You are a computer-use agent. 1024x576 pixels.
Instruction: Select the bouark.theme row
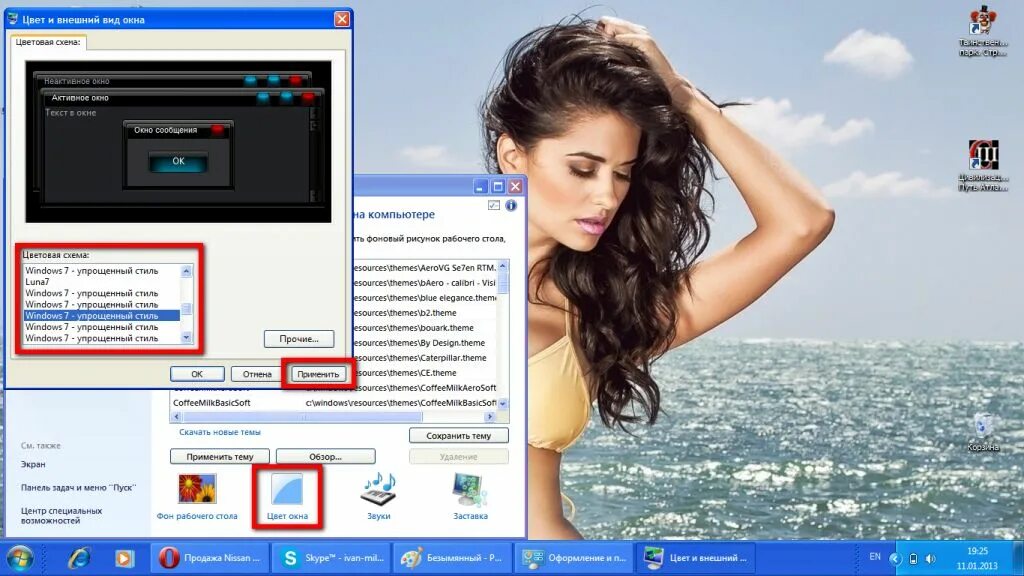point(424,328)
